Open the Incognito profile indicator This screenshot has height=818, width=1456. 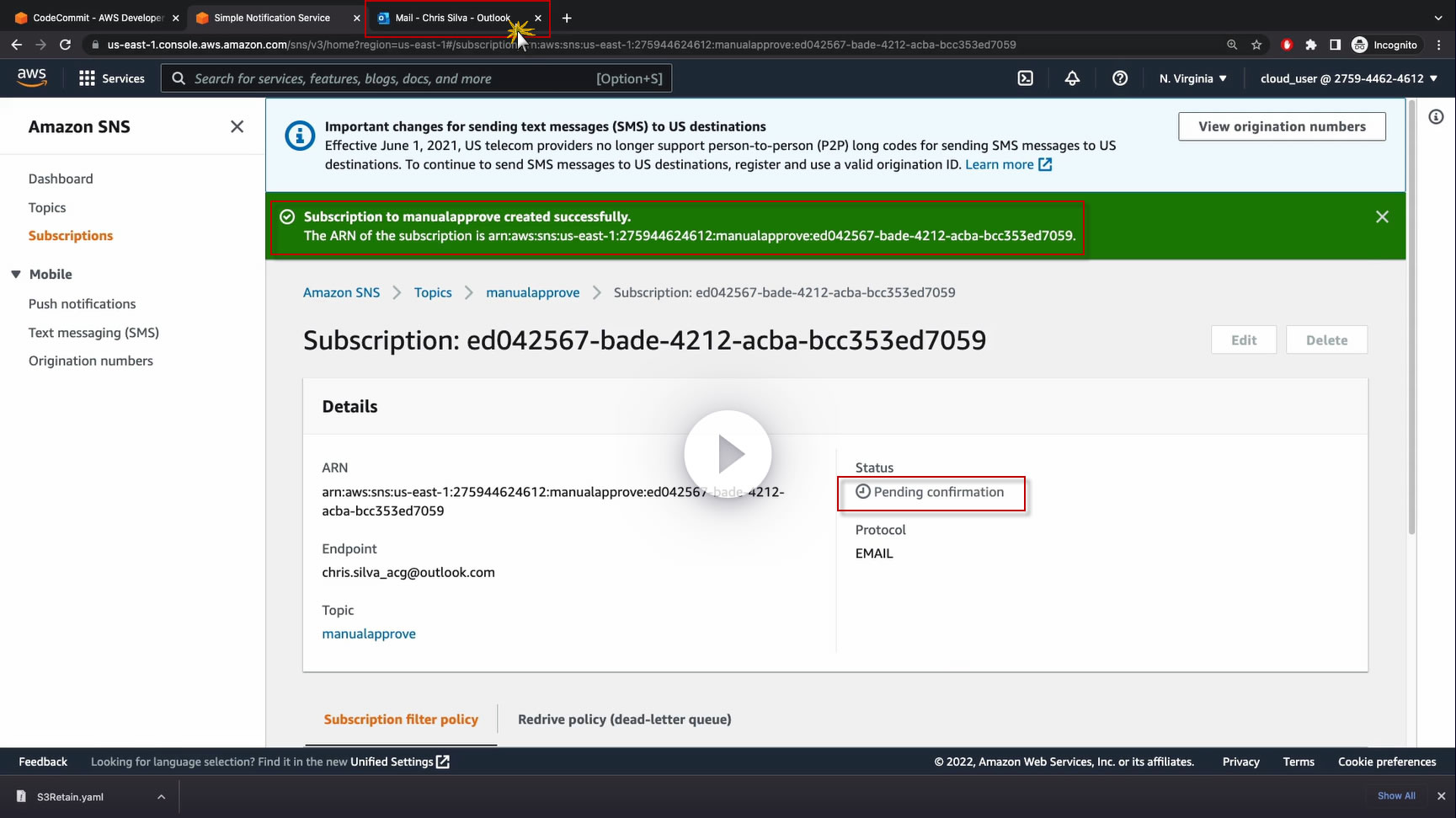coord(1384,45)
